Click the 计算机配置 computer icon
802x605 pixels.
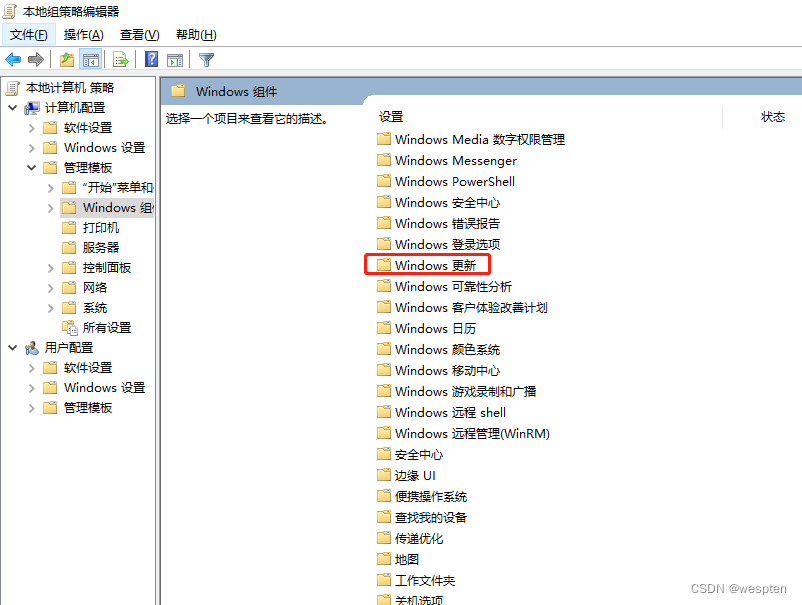click(x=32, y=108)
